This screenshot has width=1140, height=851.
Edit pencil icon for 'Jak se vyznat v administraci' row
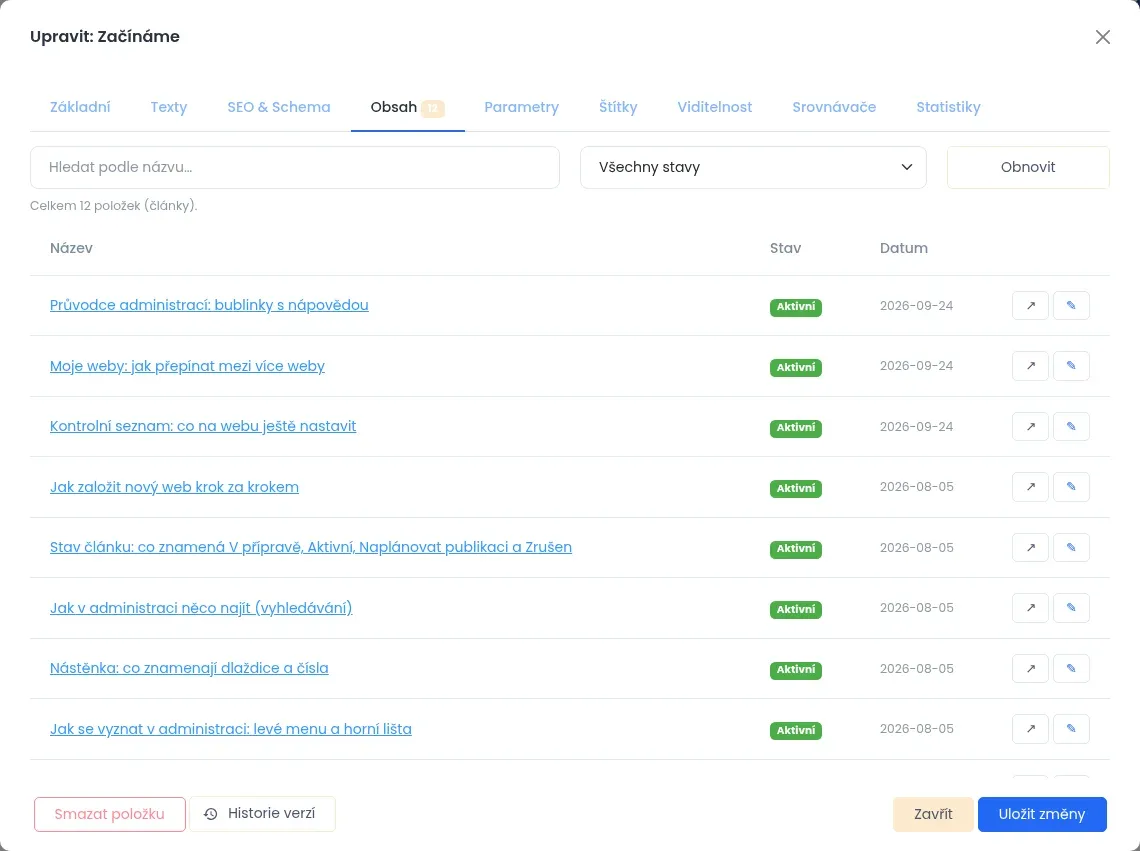coord(1071,729)
